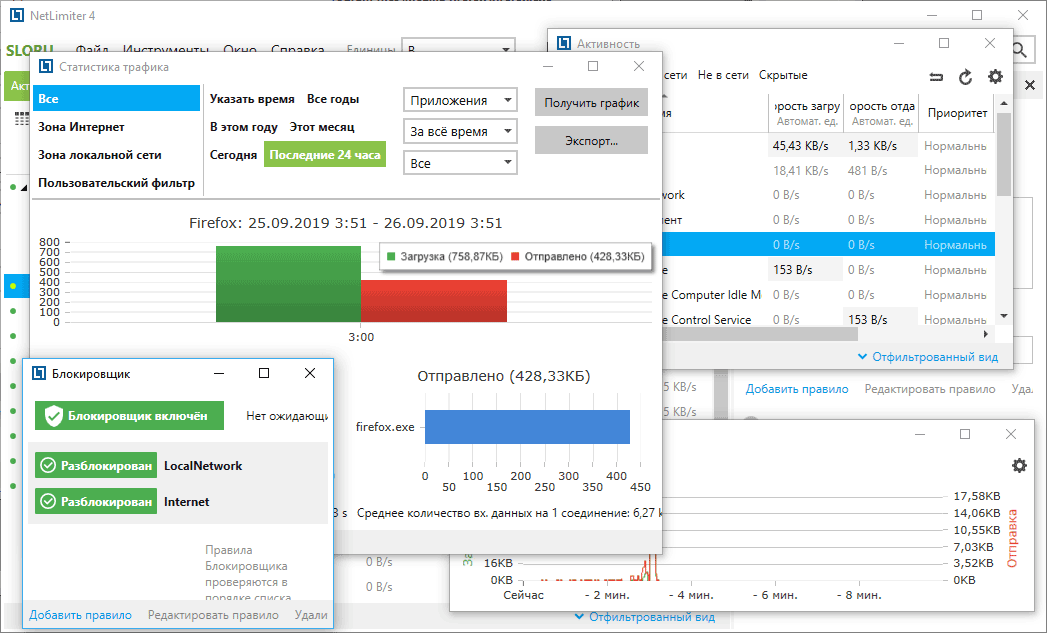Viewport: 1047px width, 633px height.
Task: Click Добавить правило in main window
Action: pos(797,389)
